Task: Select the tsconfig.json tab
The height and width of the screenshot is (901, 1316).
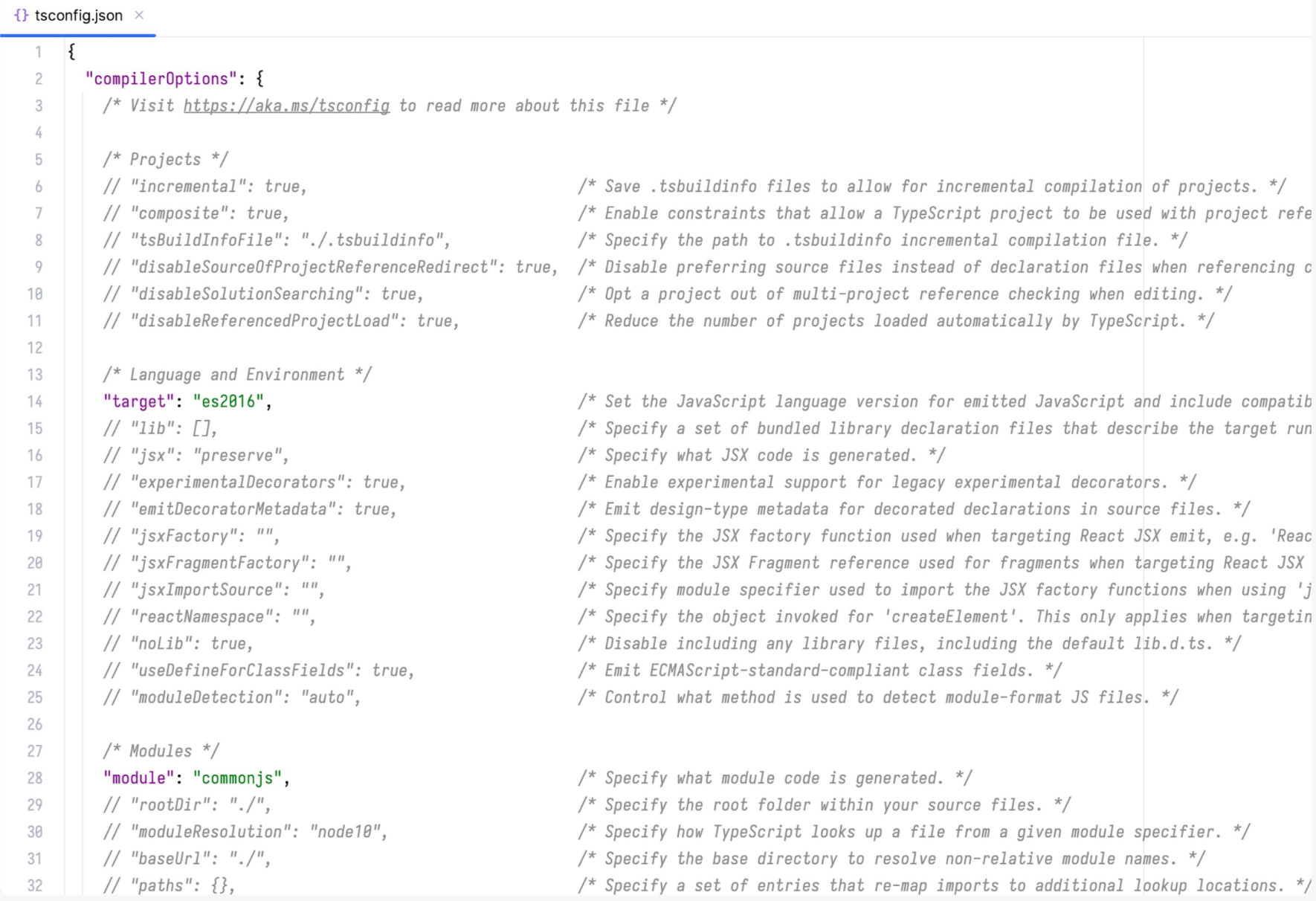Action: 78,16
